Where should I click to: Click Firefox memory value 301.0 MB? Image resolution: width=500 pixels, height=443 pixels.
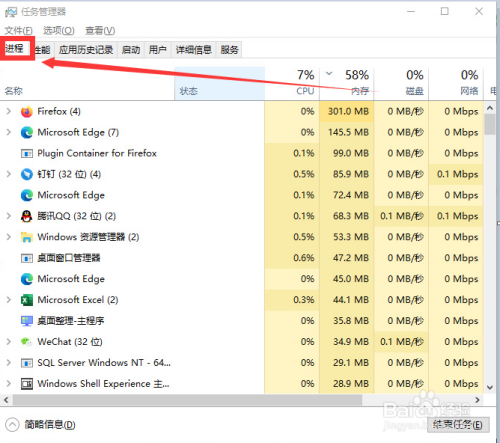[348, 111]
